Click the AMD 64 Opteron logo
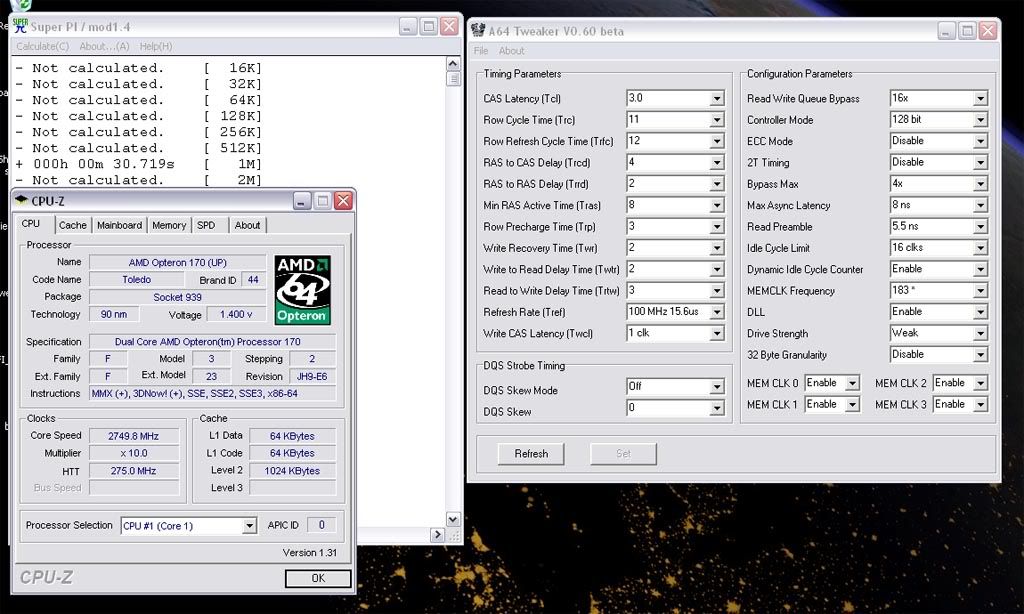1024x614 pixels. [302, 290]
